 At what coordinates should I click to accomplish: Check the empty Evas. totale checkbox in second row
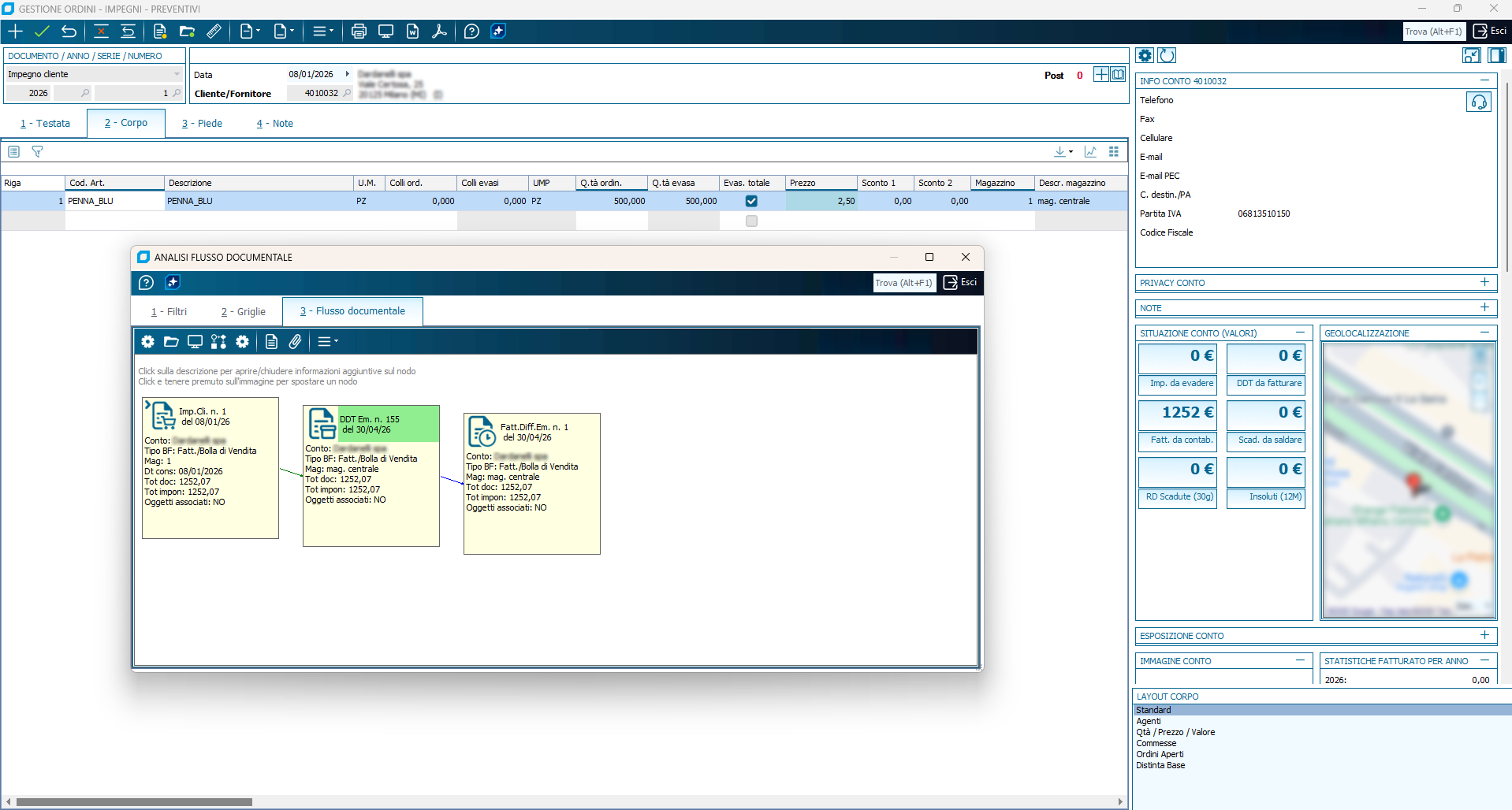pyautogui.click(x=751, y=221)
